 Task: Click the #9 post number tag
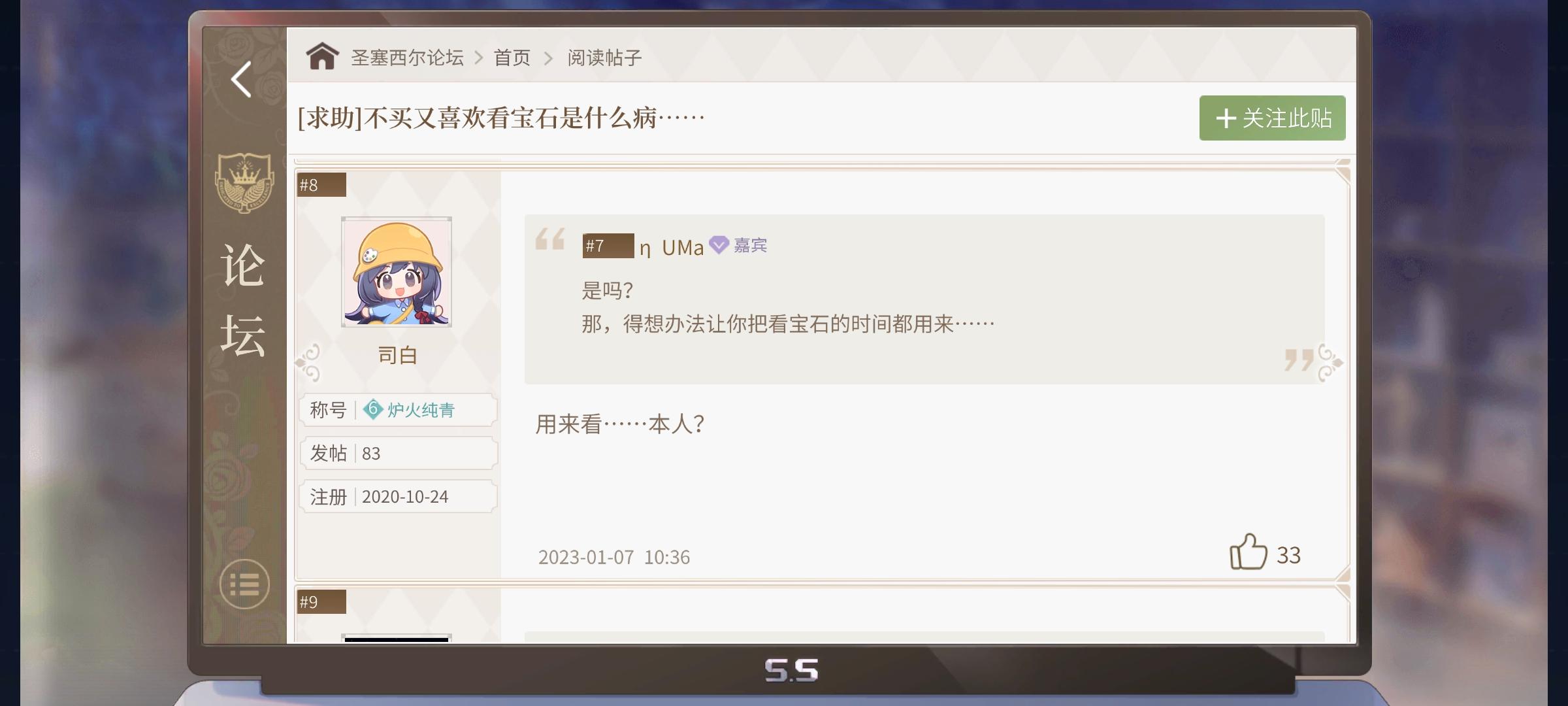click(321, 602)
